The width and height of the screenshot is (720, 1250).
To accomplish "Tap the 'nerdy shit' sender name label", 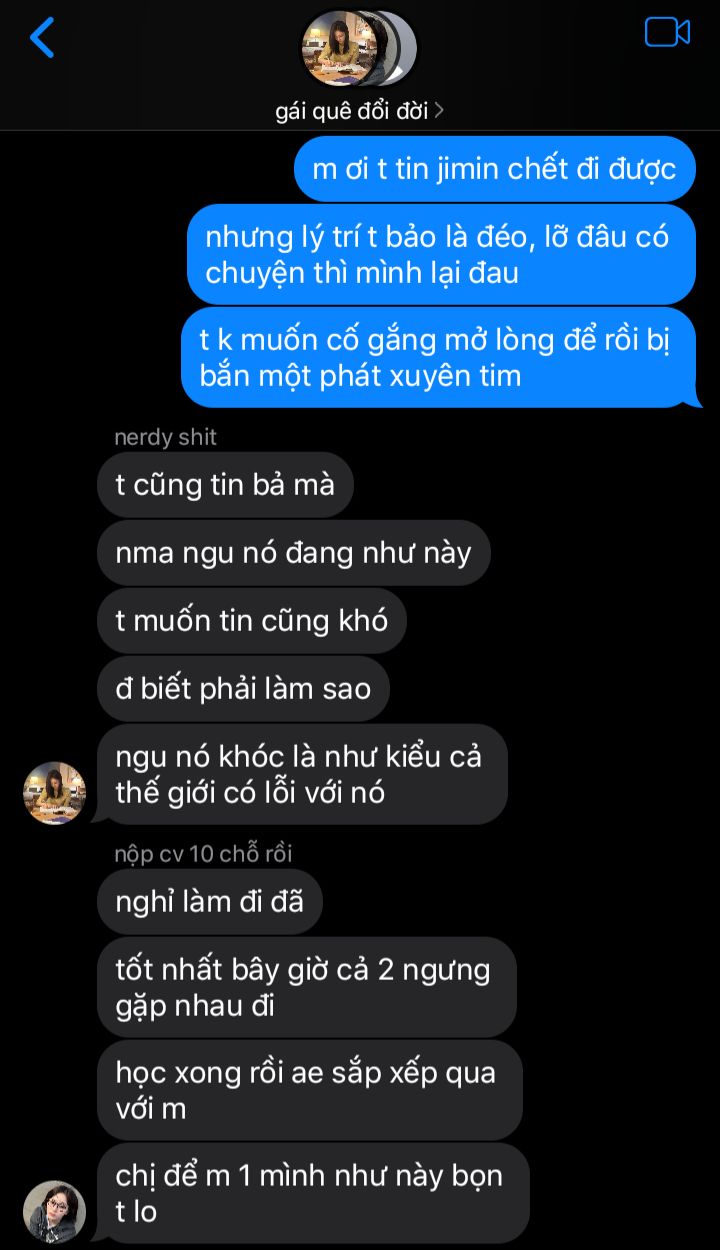I will point(165,437).
